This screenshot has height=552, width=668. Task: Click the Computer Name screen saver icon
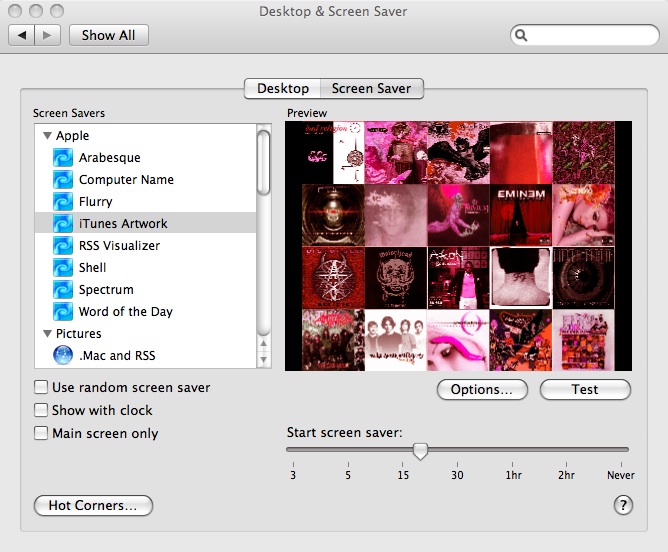pyautogui.click(x=63, y=179)
